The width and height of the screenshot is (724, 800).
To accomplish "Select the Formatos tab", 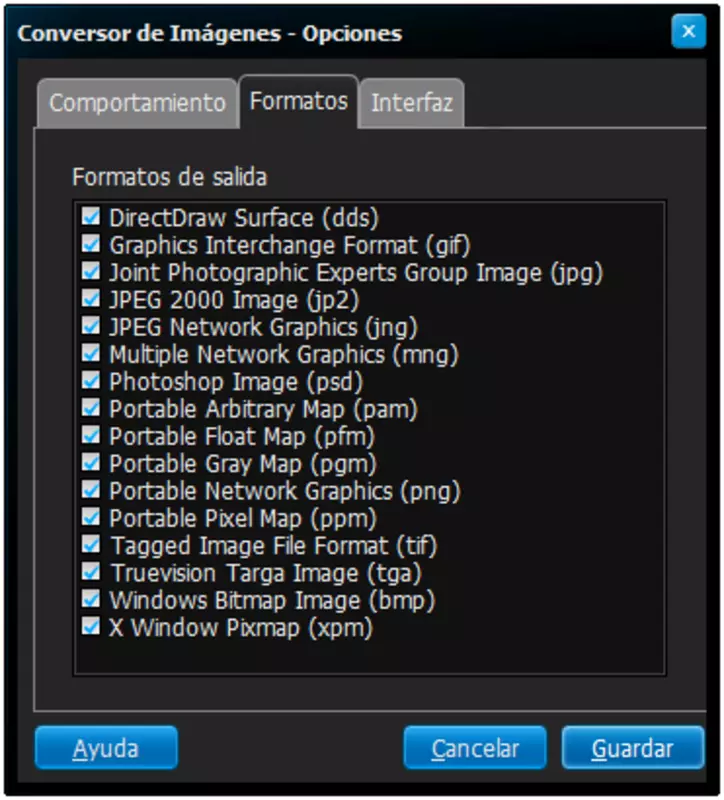I will click(x=299, y=101).
